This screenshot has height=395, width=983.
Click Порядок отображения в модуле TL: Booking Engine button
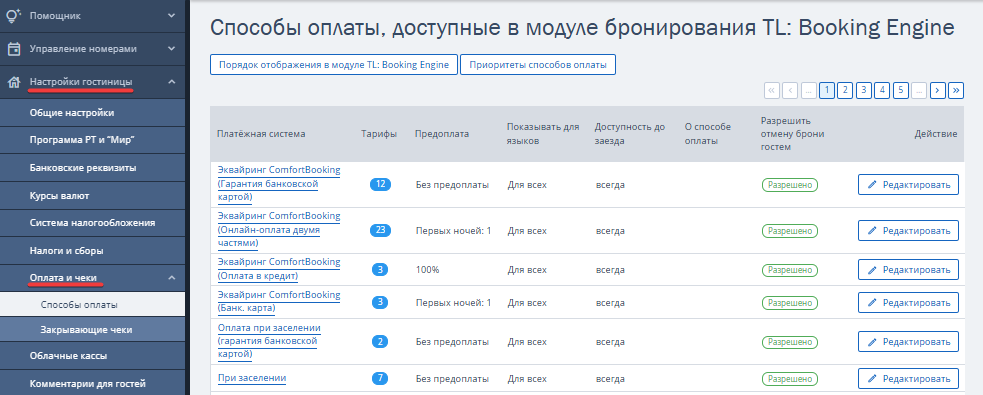334,65
